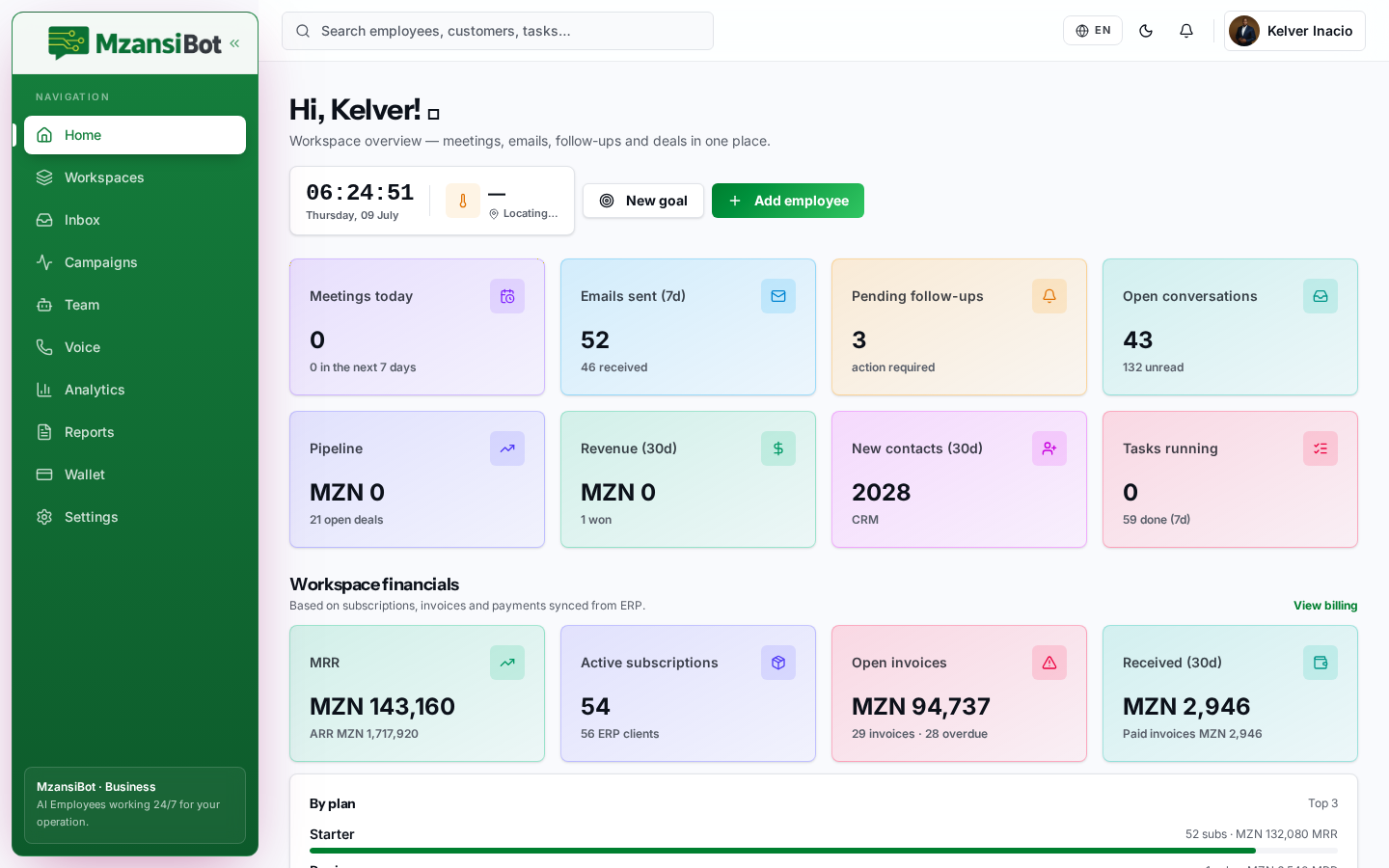The image size is (1389, 868).
Task: Click the warning icon on Open invoices
Action: pos(1049,663)
